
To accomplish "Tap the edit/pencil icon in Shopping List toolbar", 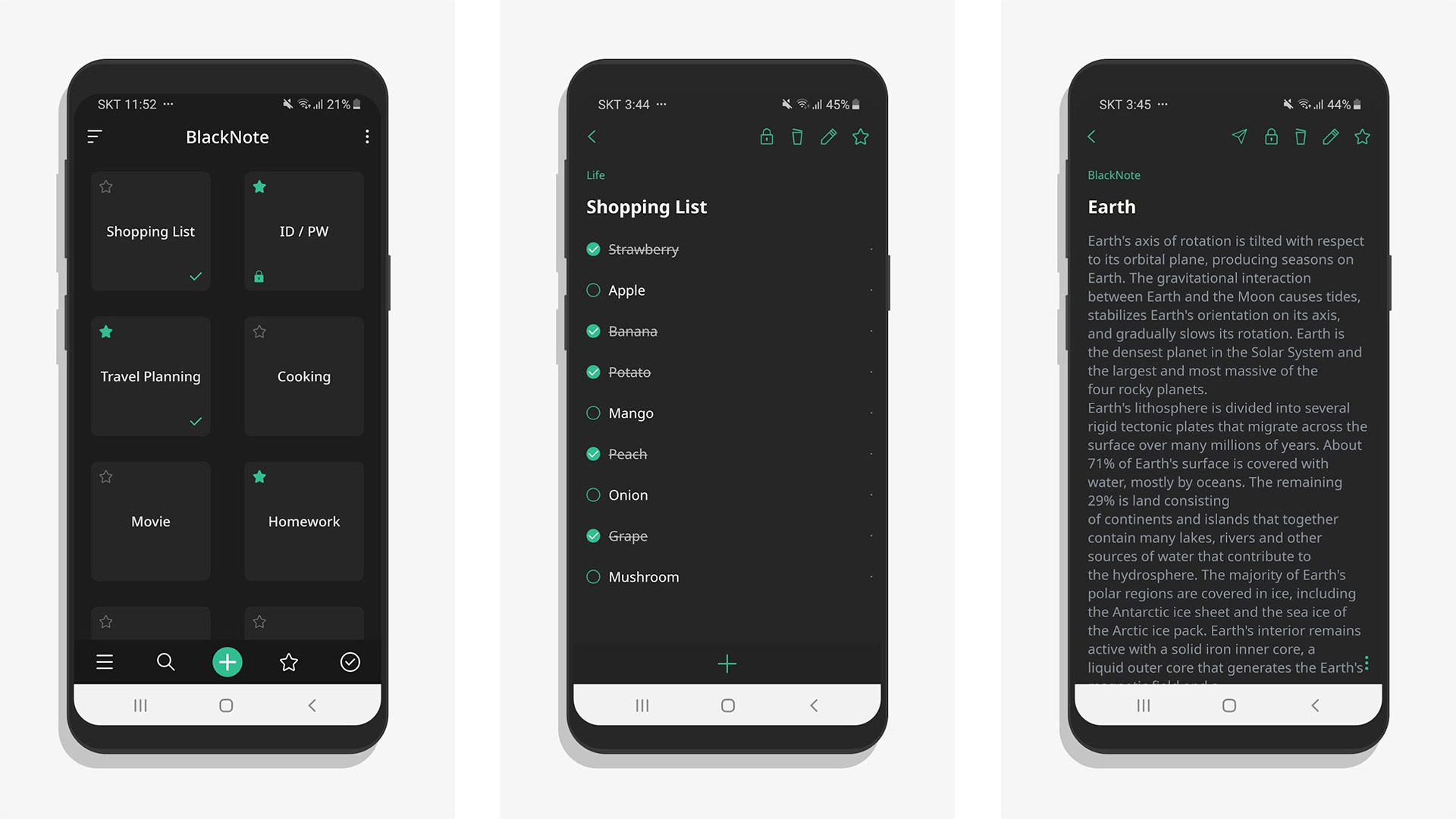I will (x=828, y=137).
